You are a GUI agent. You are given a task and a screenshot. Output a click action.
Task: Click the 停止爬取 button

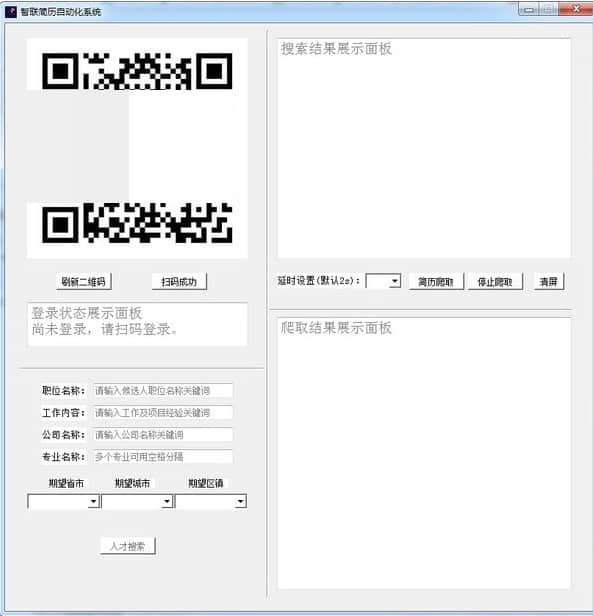pyautogui.click(x=495, y=281)
